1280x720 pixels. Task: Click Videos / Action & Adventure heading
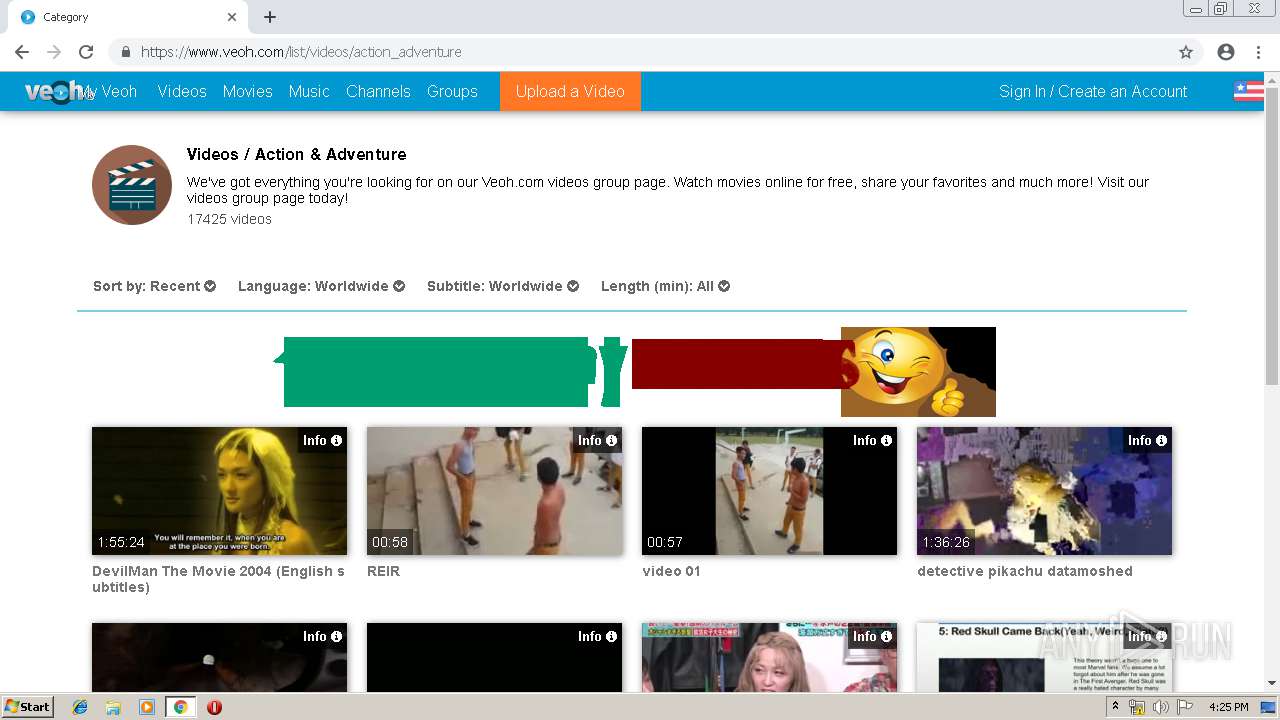(296, 154)
